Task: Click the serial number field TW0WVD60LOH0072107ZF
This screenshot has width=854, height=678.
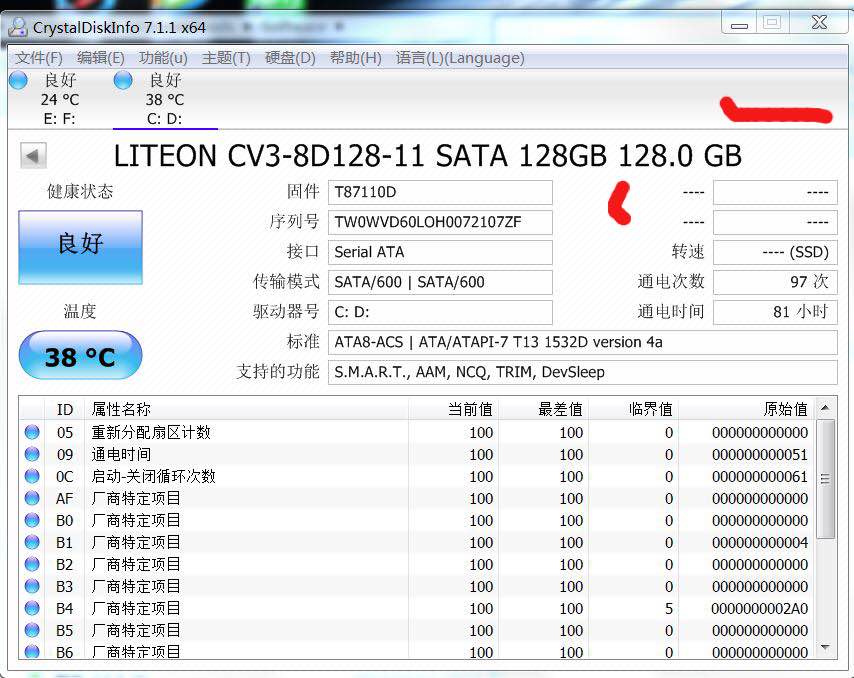Action: 440,222
